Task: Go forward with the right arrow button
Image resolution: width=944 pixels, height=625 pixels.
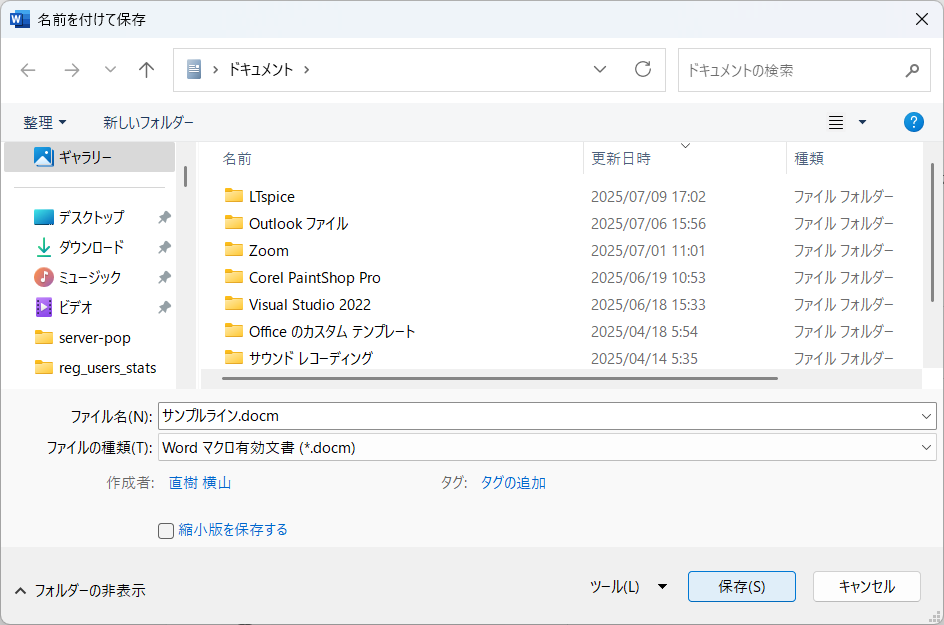Action: click(x=72, y=70)
